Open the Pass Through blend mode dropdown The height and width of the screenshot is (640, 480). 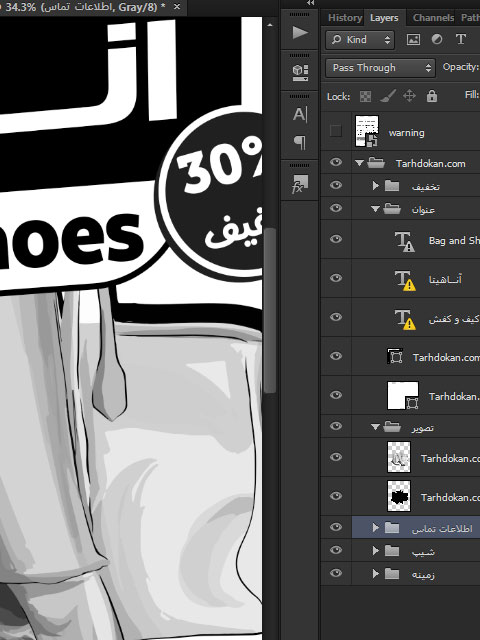click(379, 67)
